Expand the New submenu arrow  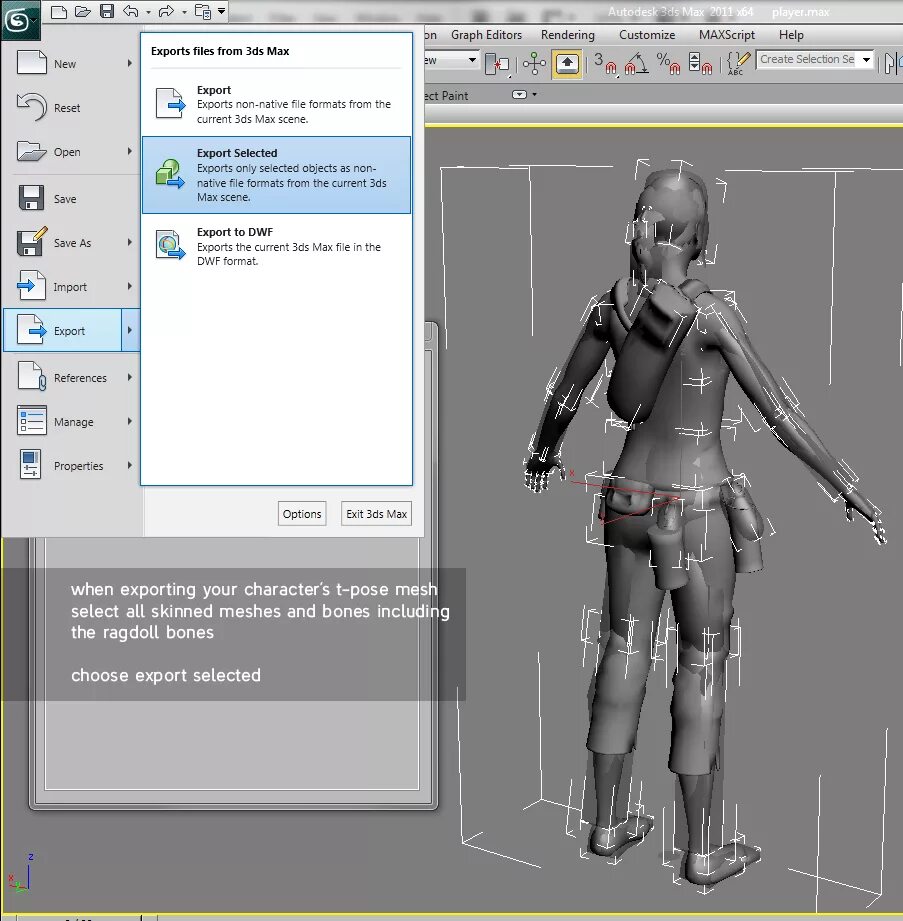(130, 63)
